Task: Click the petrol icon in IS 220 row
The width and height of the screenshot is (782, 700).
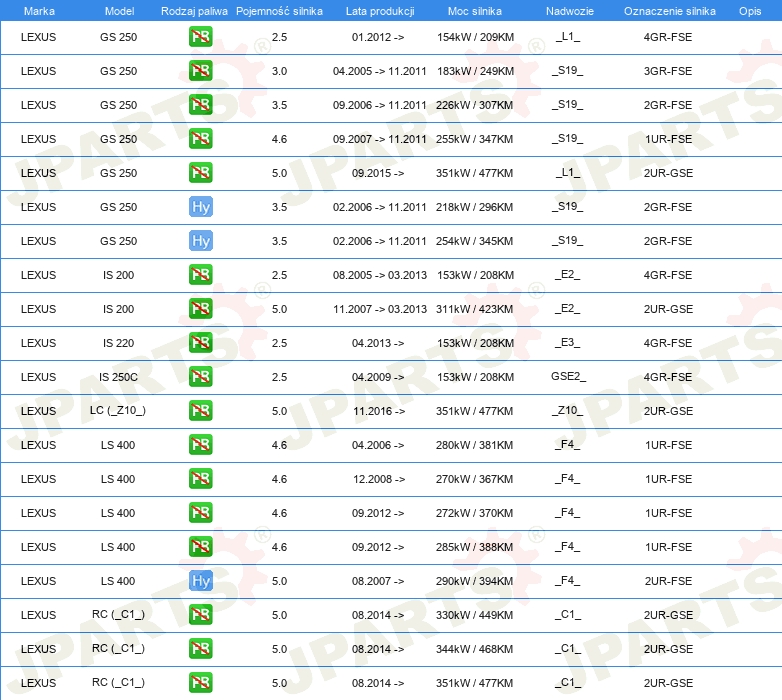Action: coord(201,343)
